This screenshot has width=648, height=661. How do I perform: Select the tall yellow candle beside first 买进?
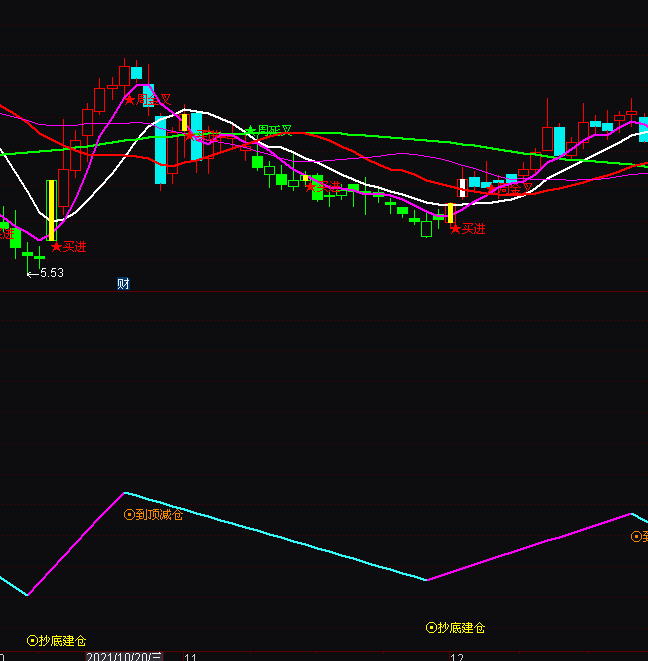(x=51, y=210)
